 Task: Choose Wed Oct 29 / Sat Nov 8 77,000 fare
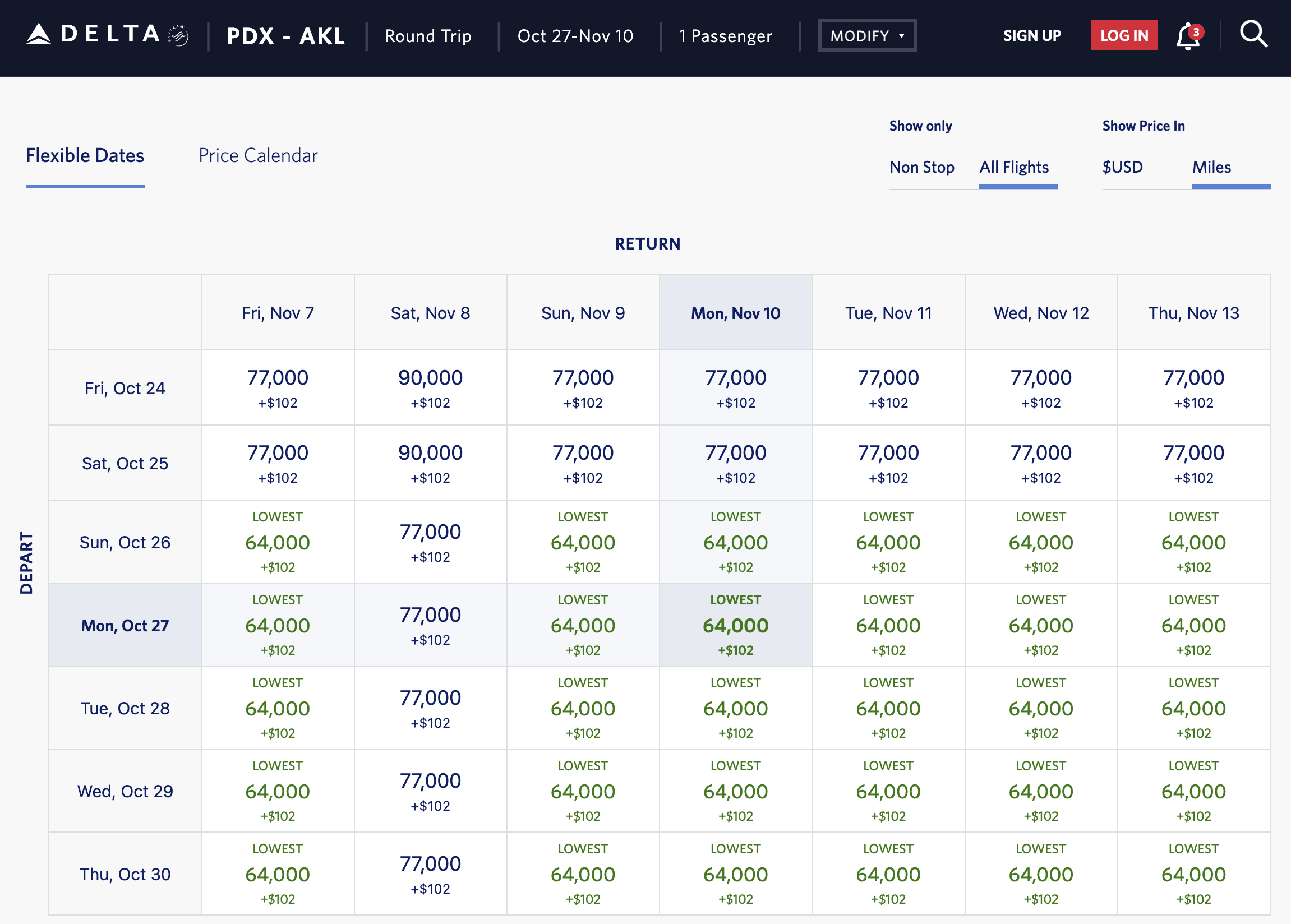[430, 791]
